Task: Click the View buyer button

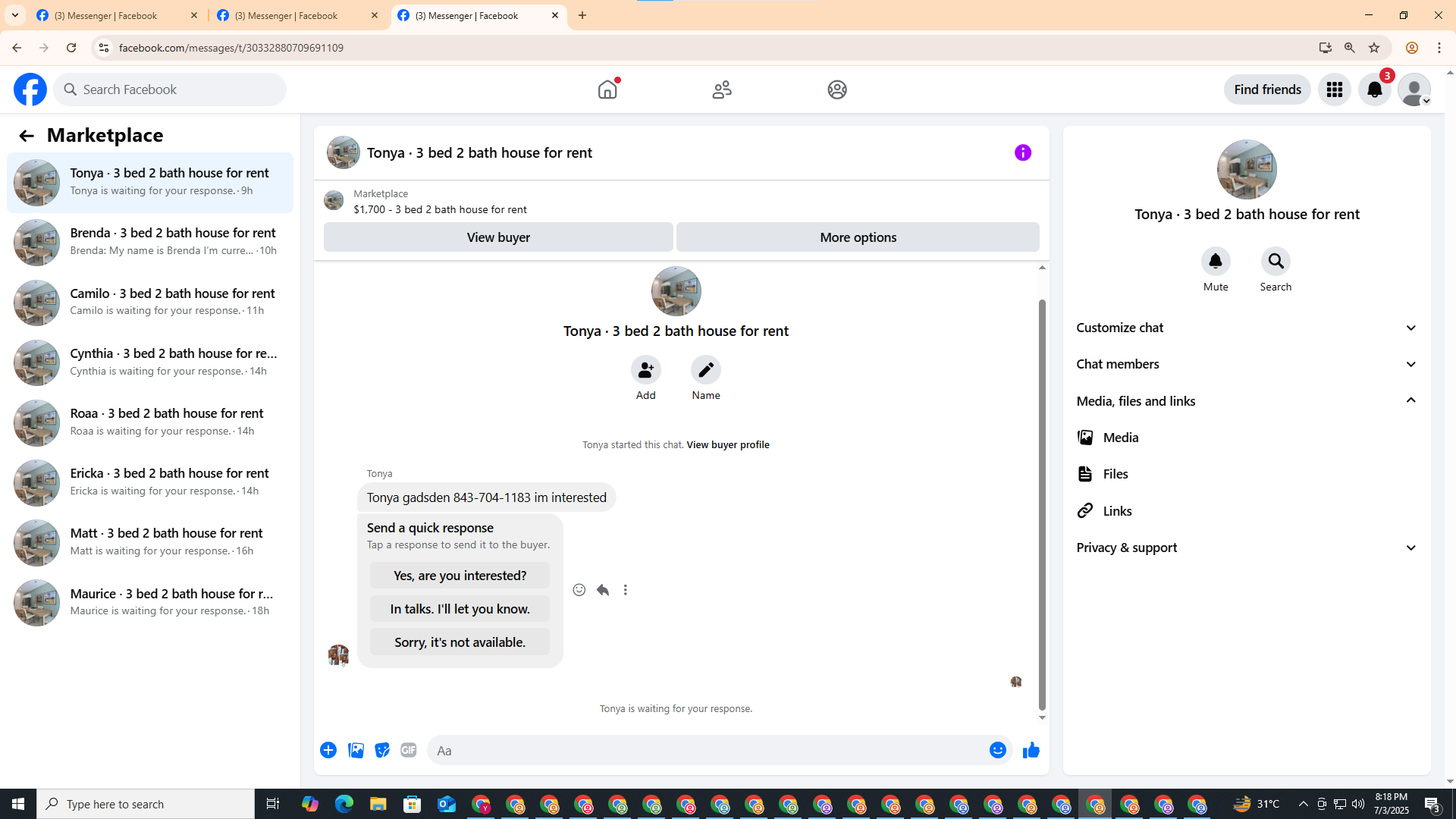Action: pyautogui.click(x=498, y=237)
